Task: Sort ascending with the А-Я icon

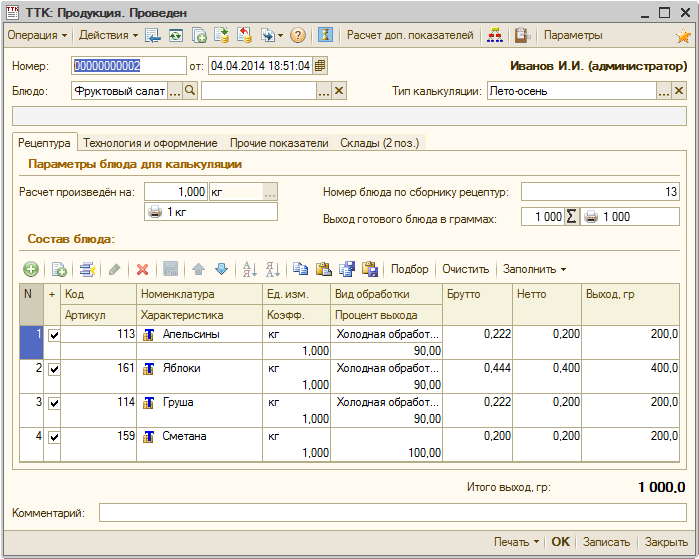Action: 250,269
